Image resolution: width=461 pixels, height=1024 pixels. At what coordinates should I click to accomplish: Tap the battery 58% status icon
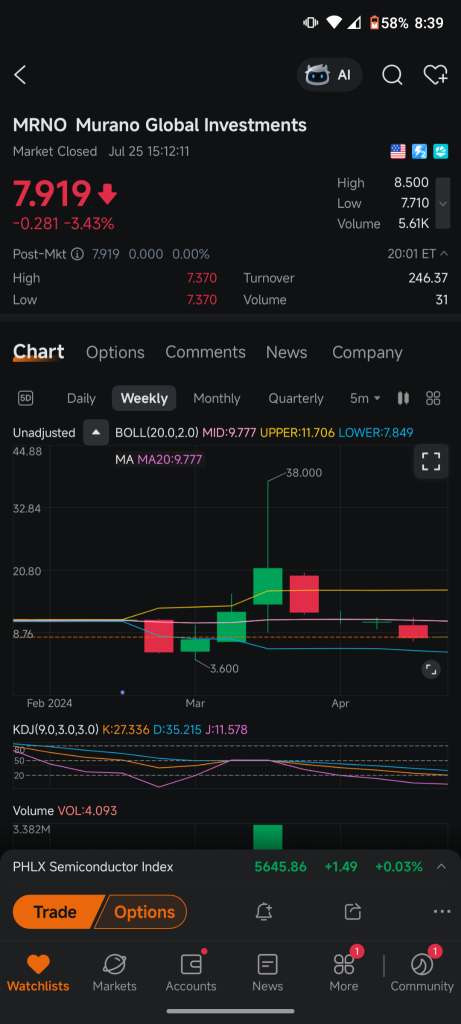coord(389,23)
